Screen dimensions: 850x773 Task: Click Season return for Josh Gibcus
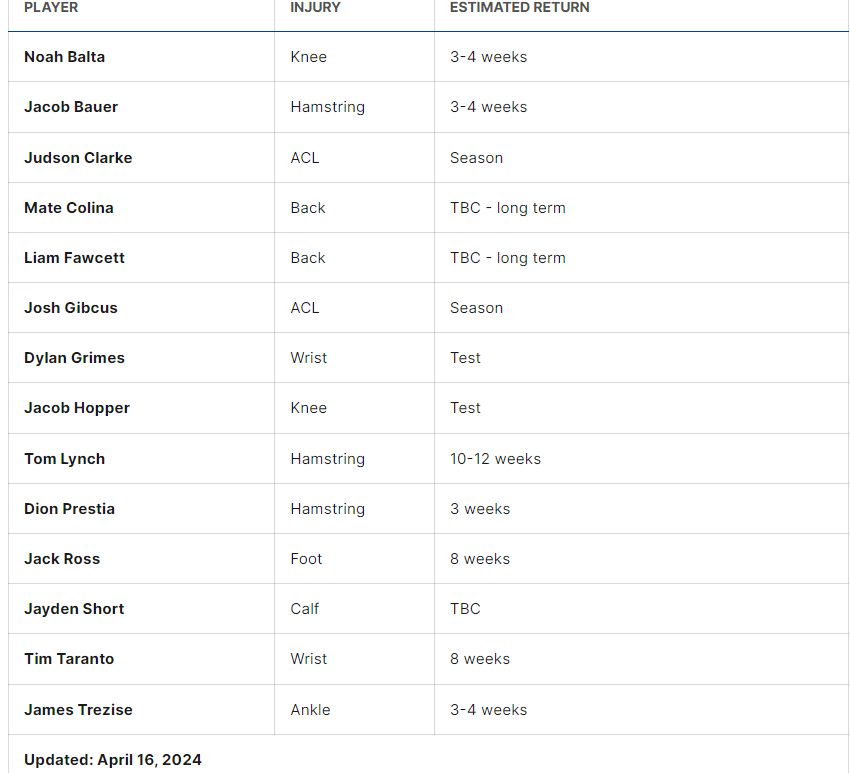tap(476, 307)
